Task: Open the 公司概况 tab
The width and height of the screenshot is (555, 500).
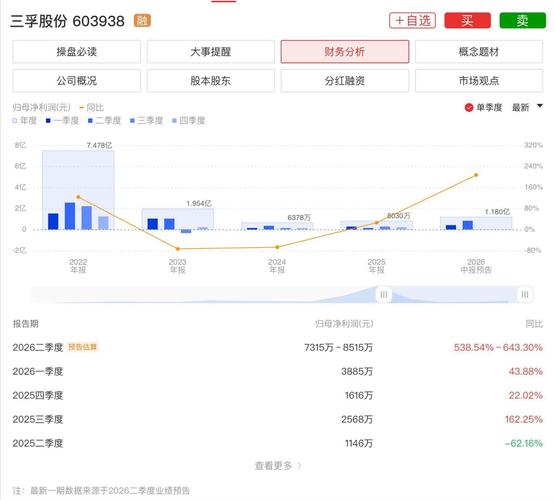Action: (76, 81)
